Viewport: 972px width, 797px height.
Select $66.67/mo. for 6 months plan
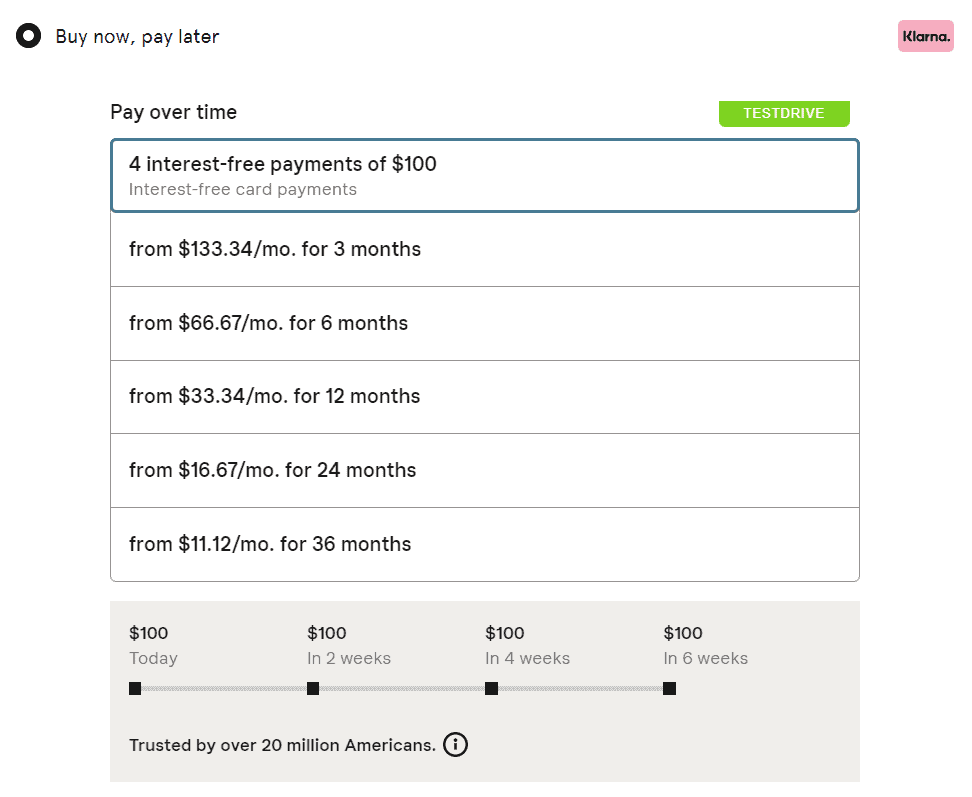pyautogui.click(x=484, y=323)
